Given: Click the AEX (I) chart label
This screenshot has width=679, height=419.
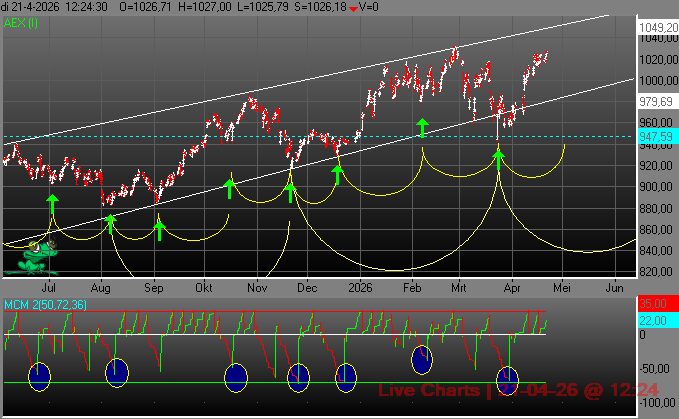Looking at the screenshot, I should pos(20,21).
